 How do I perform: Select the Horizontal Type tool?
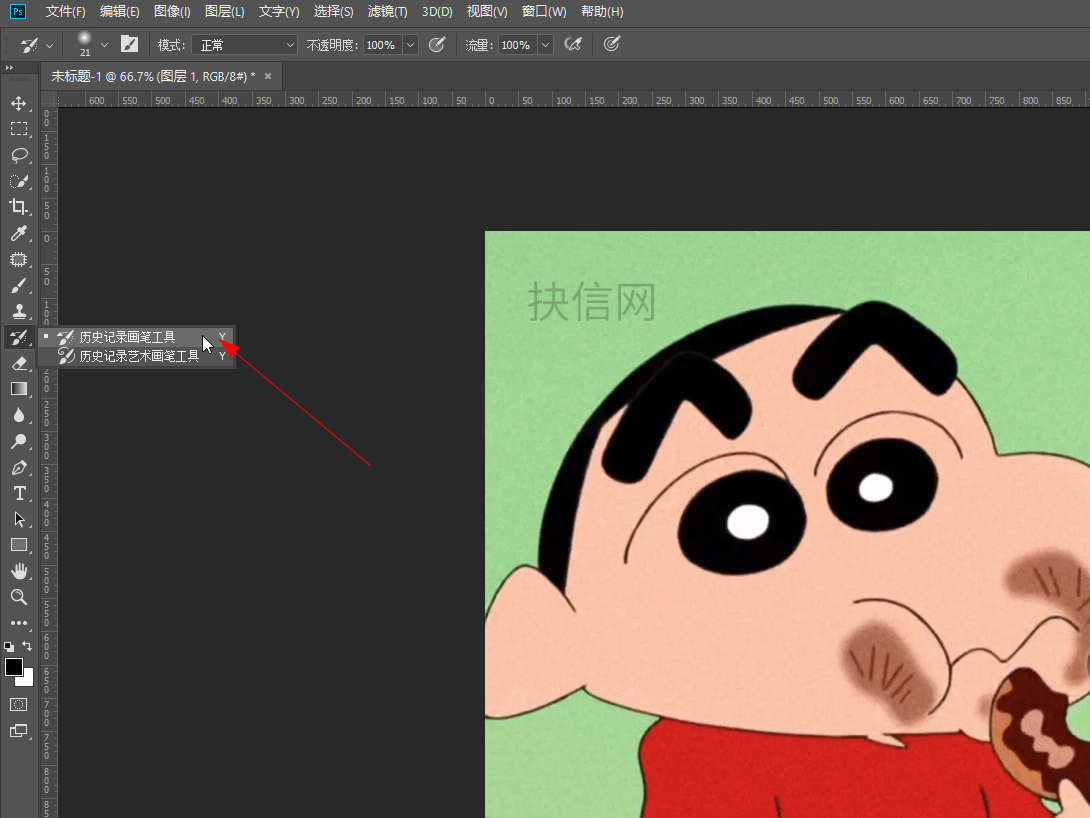pos(19,493)
